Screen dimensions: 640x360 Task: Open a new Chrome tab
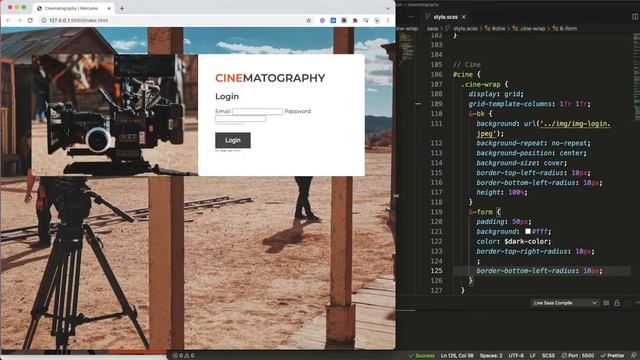(x=122, y=8)
